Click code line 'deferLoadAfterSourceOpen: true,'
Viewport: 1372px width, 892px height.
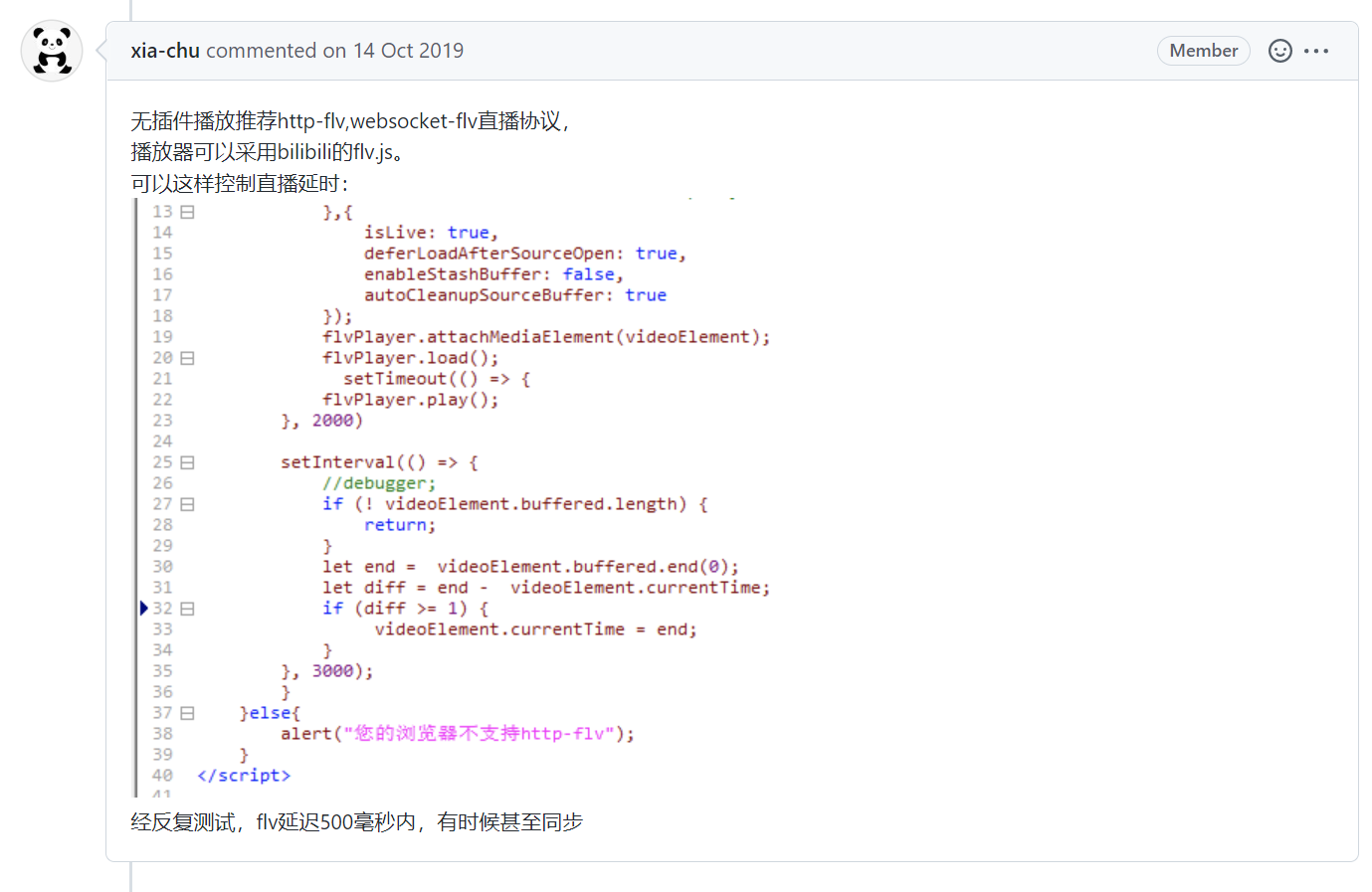(524, 254)
